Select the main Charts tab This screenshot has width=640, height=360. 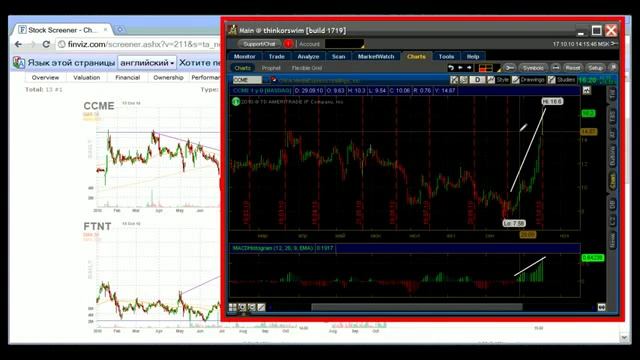pyautogui.click(x=416, y=56)
